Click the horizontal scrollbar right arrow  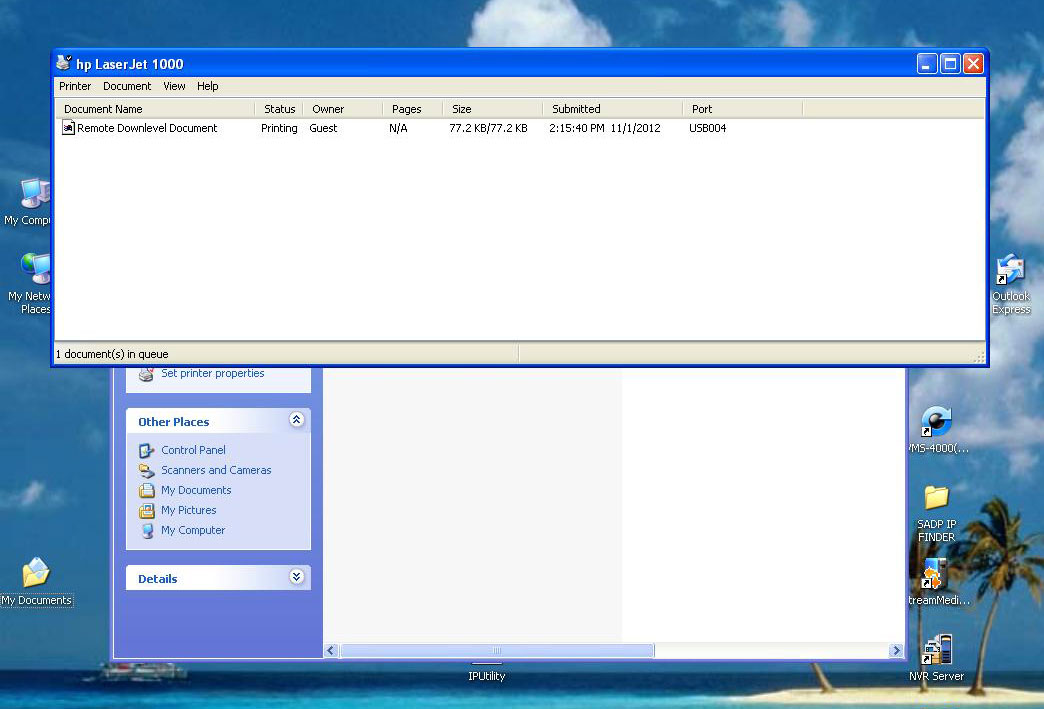(x=895, y=650)
